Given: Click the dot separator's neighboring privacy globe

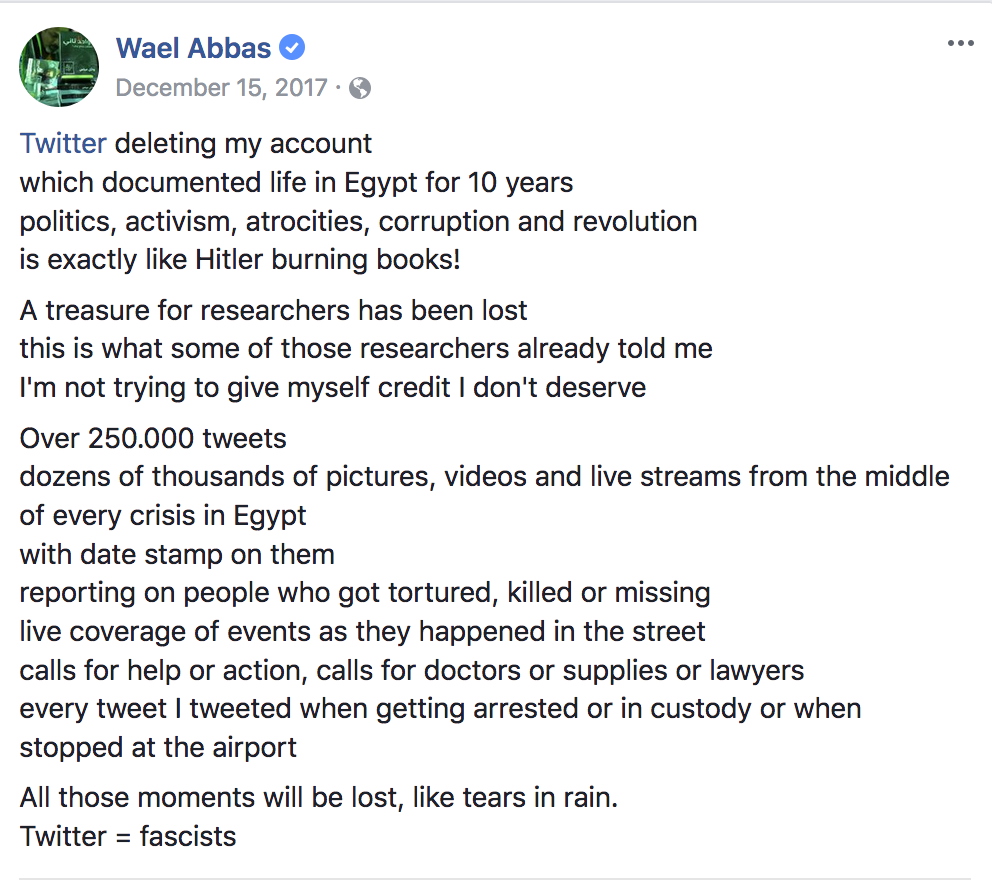Looking at the screenshot, I should (358, 88).
